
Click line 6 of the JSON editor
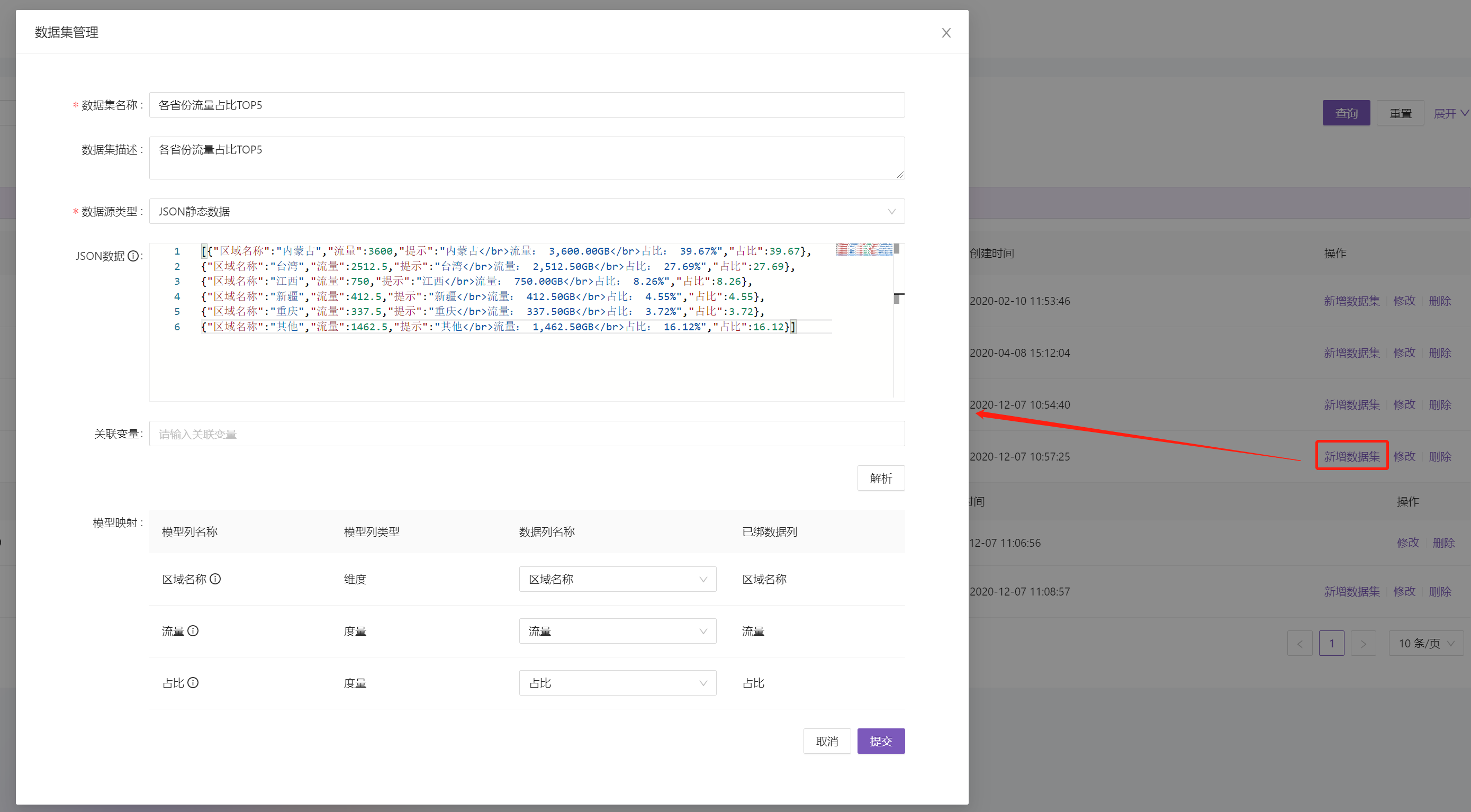498,327
